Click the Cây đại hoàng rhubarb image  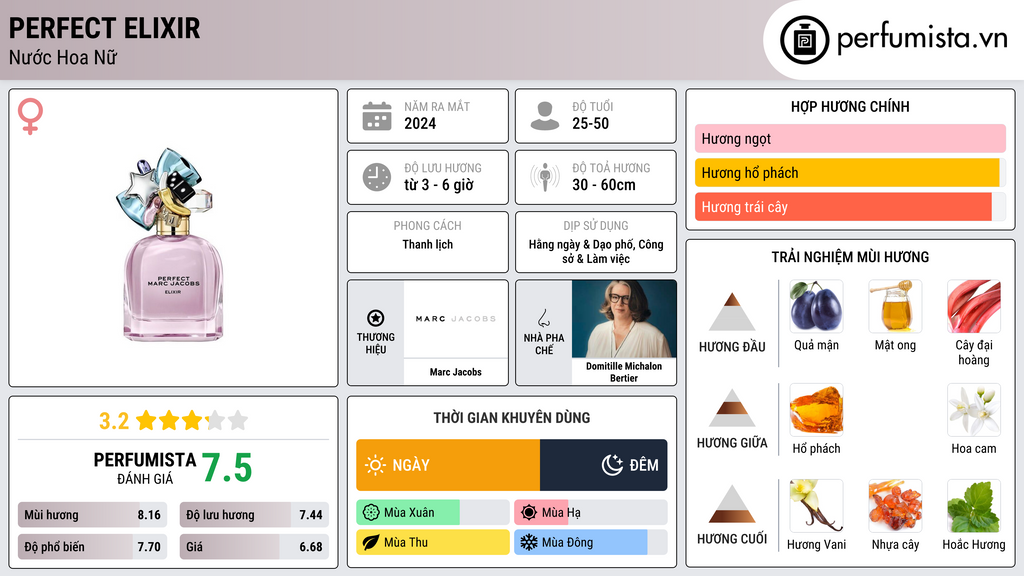pos(974,306)
